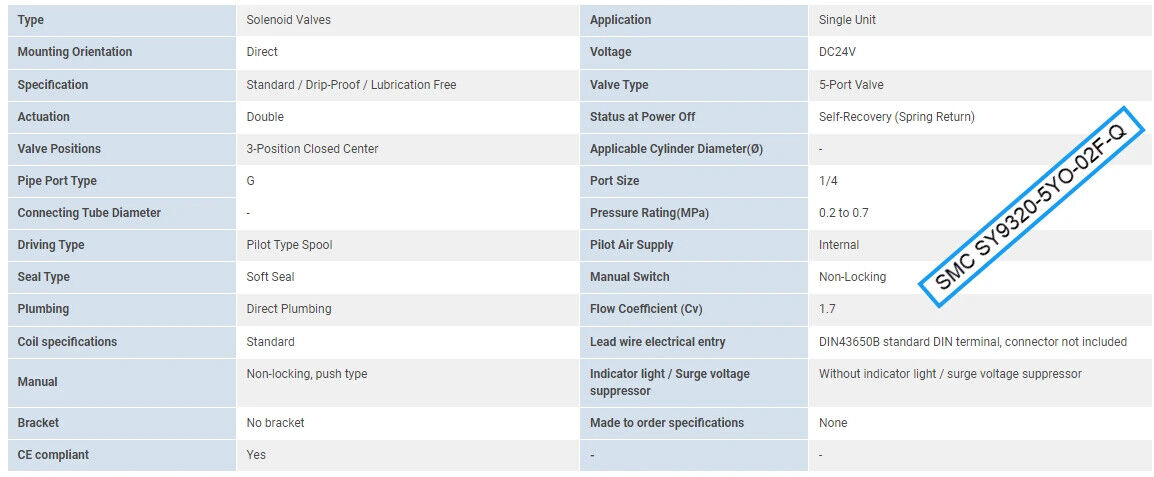The width and height of the screenshot is (1154, 477).
Task: Click the 'DC24V' voltage value
Action: 838,52
